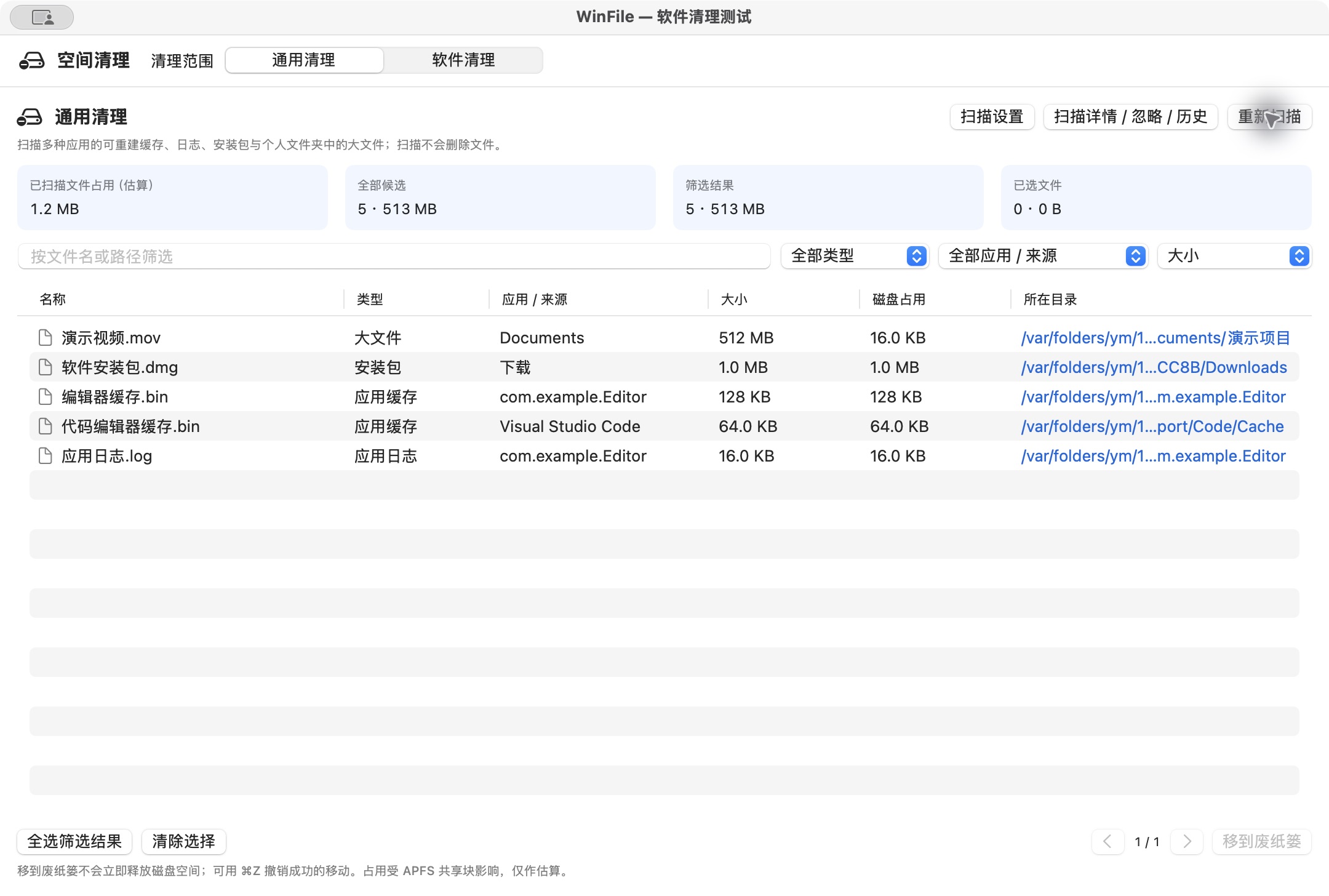Select the row named 演示视频.mov
Screen dimensions: 1329x896
coord(664,337)
